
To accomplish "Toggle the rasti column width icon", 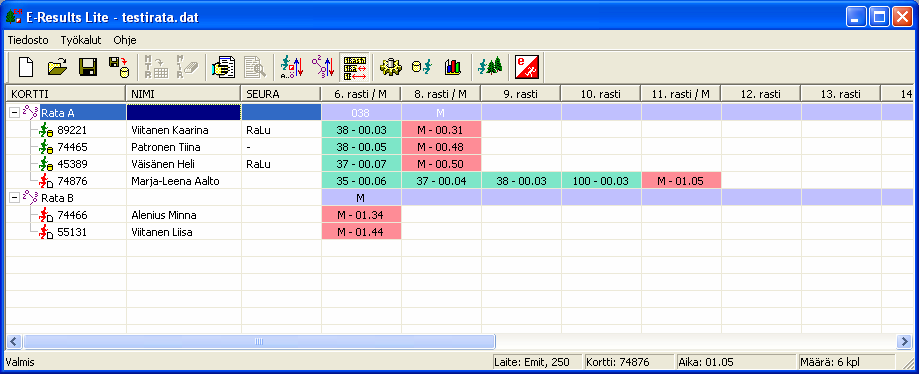I will click(355, 67).
